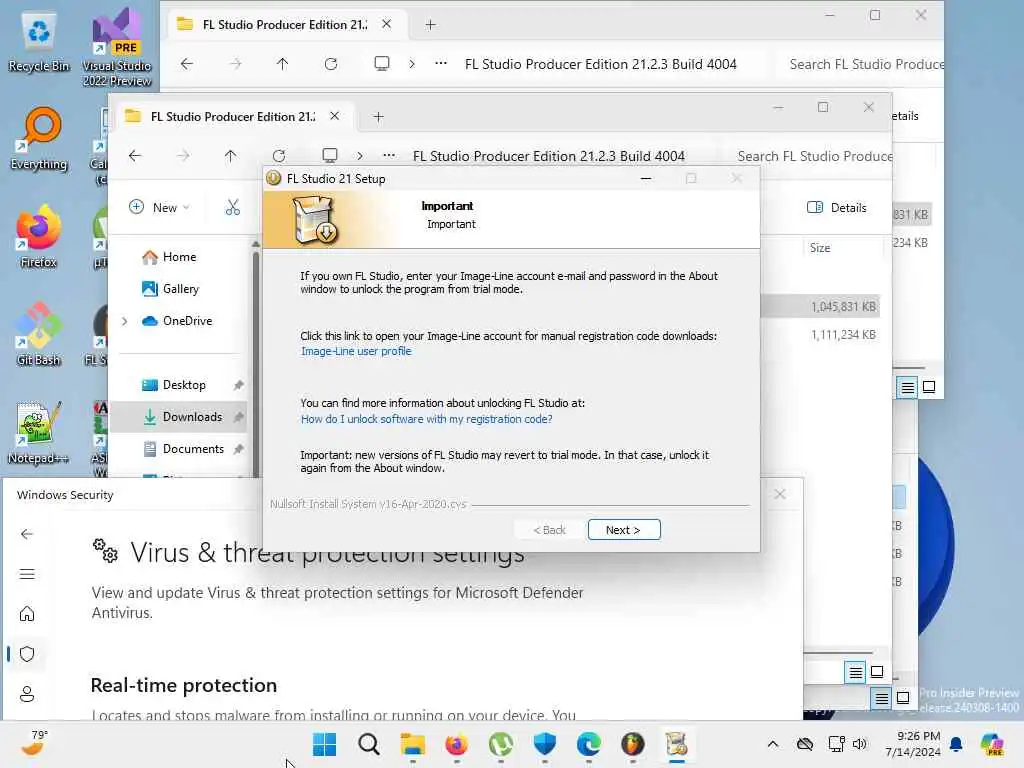Minimize the FL Studio 21 Setup window
Screen dimensions: 1024x768
[x=646, y=178]
